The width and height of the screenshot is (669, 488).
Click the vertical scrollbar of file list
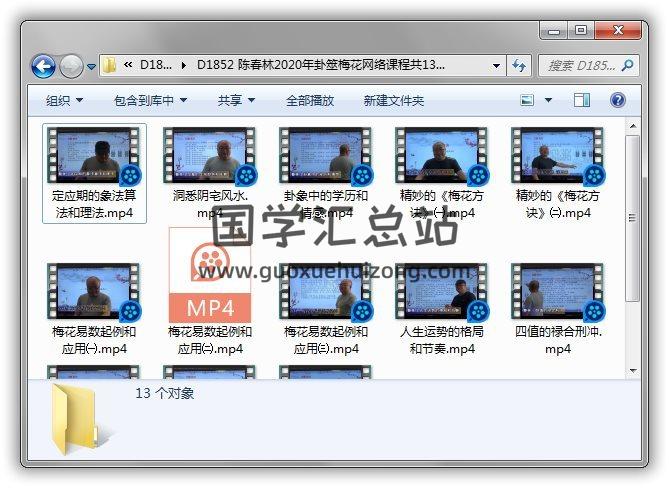point(632,240)
